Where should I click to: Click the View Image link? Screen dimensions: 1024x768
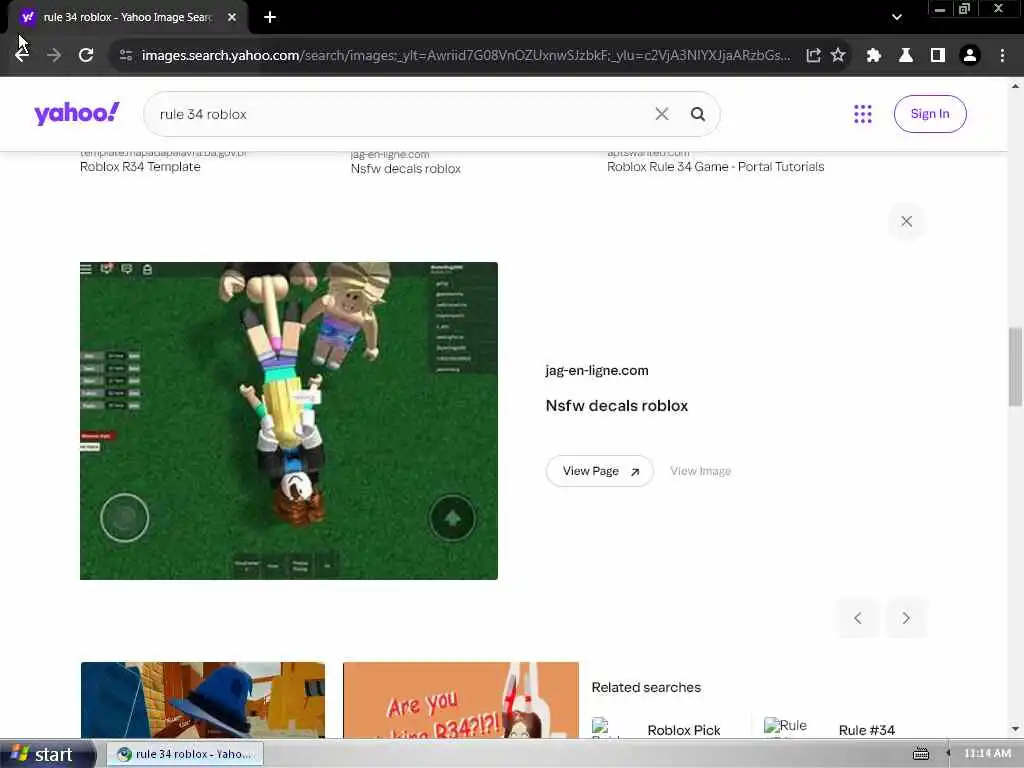click(700, 471)
